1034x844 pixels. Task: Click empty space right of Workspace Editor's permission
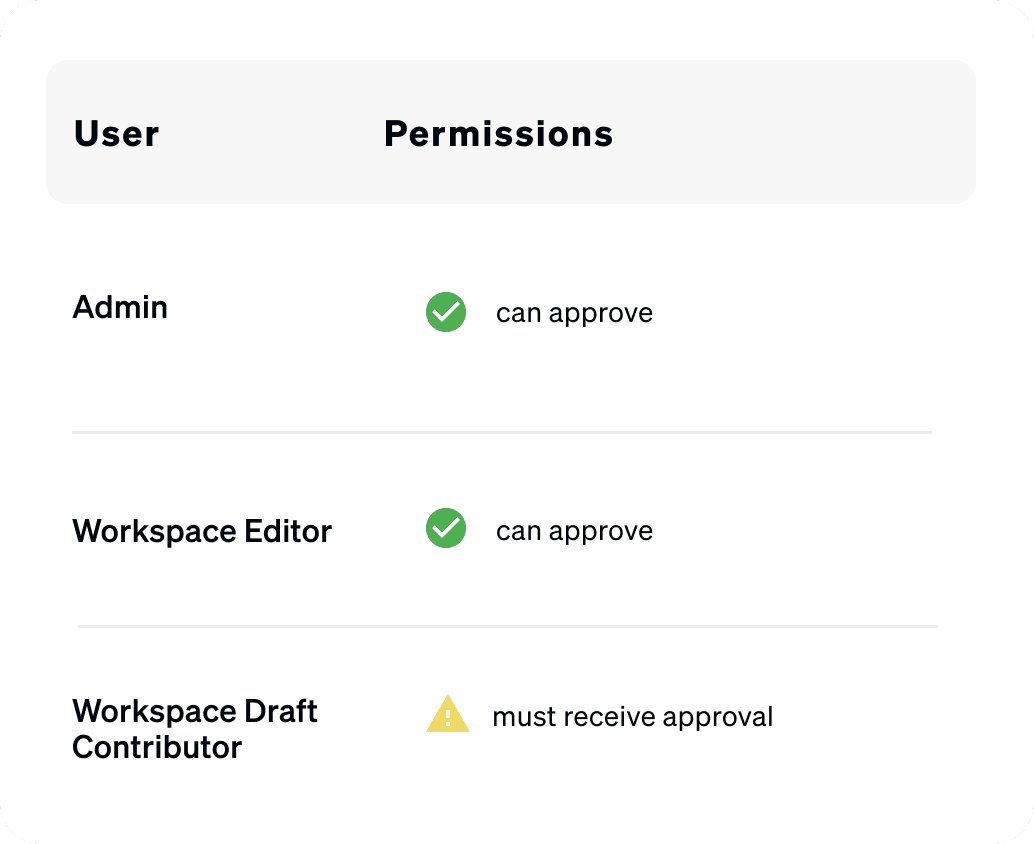[800, 531]
